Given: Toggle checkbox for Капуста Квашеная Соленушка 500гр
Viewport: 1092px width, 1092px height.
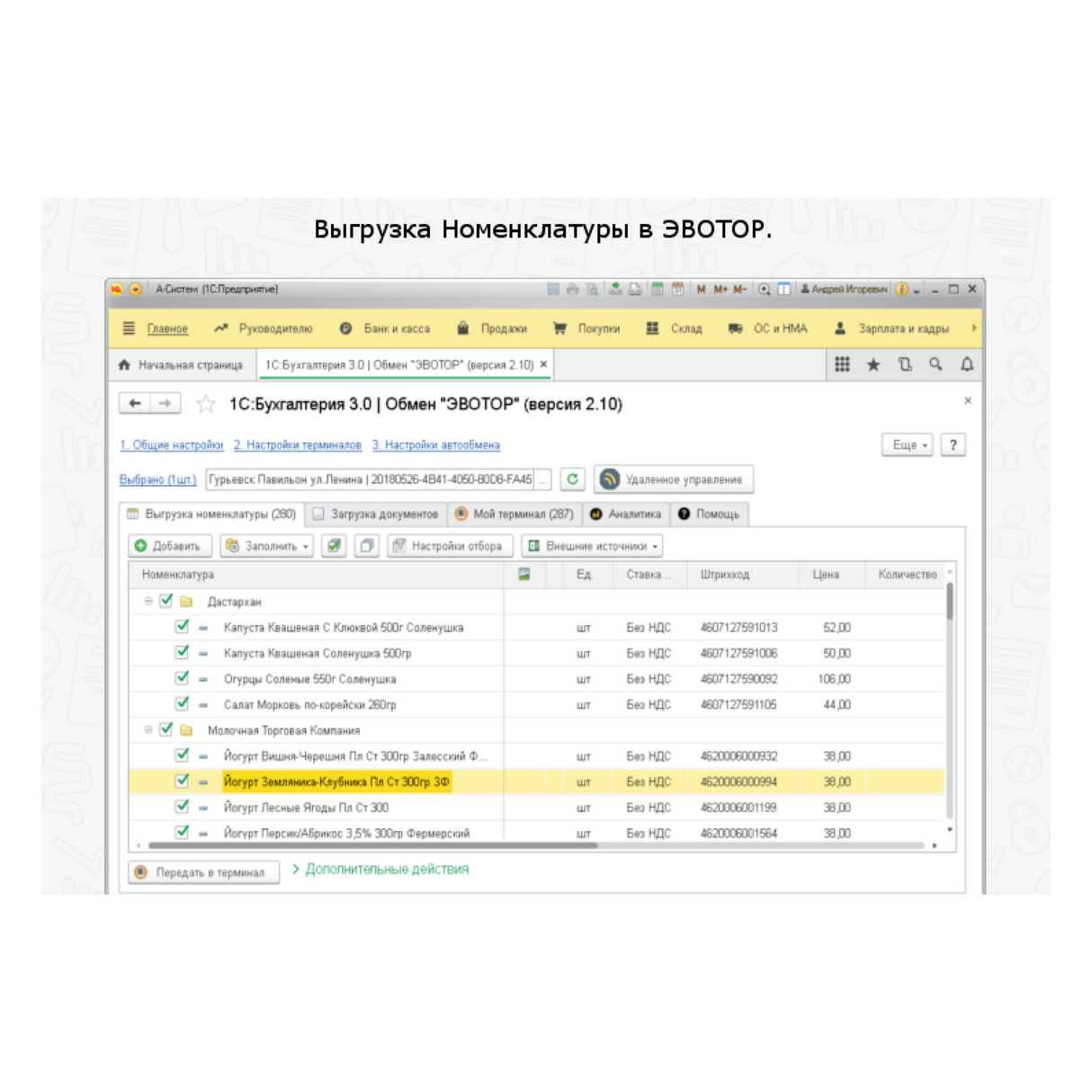Looking at the screenshot, I should point(183,652).
